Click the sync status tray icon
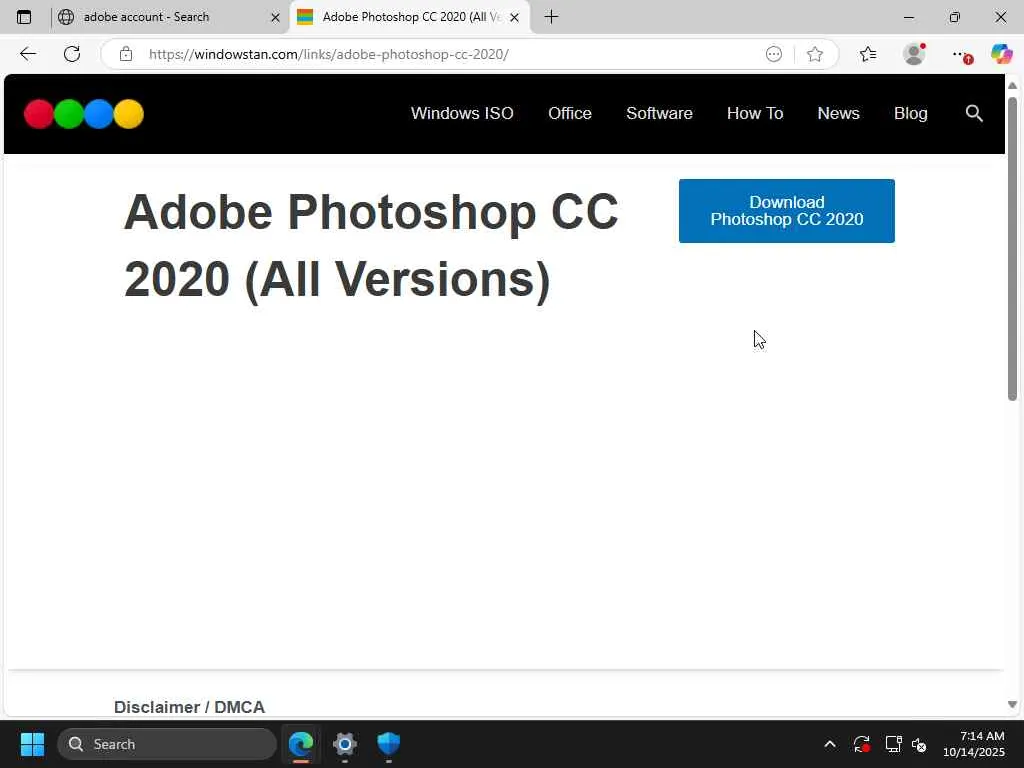Screen dimensions: 1024x768 (x=861, y=744)
